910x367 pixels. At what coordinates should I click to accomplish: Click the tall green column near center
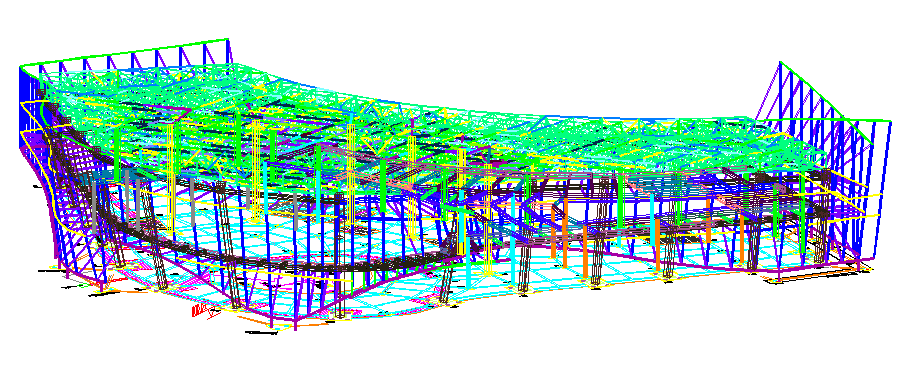[382, 185]
